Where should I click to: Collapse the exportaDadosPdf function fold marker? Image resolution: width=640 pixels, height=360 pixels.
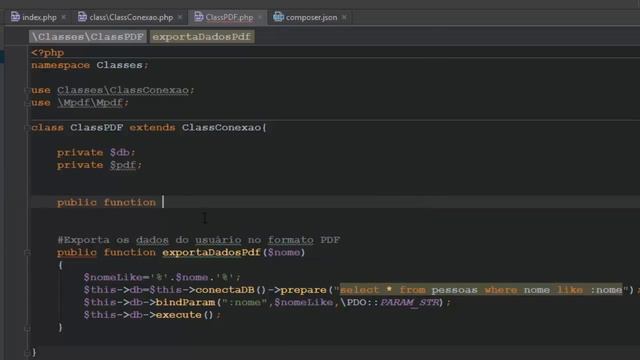27,253
